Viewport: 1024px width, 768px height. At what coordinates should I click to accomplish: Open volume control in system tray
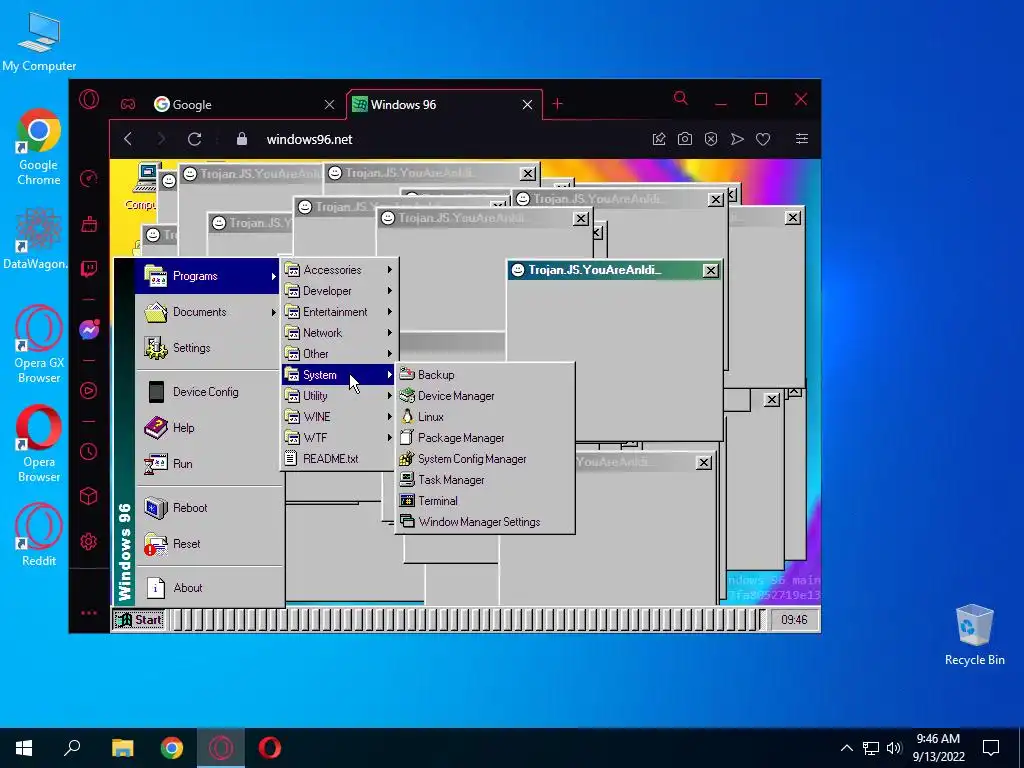click(x=894, y=748)
